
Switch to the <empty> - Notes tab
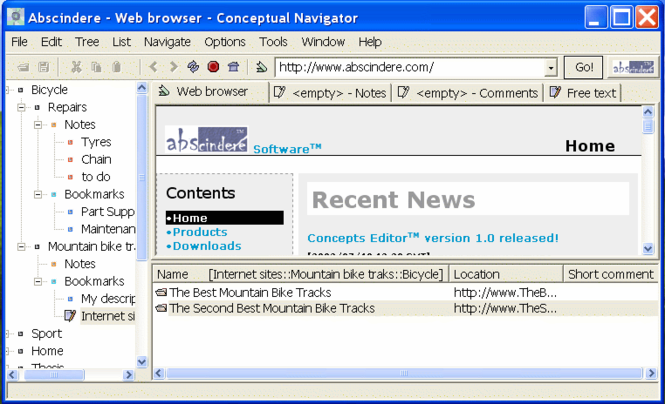(330, 93)
